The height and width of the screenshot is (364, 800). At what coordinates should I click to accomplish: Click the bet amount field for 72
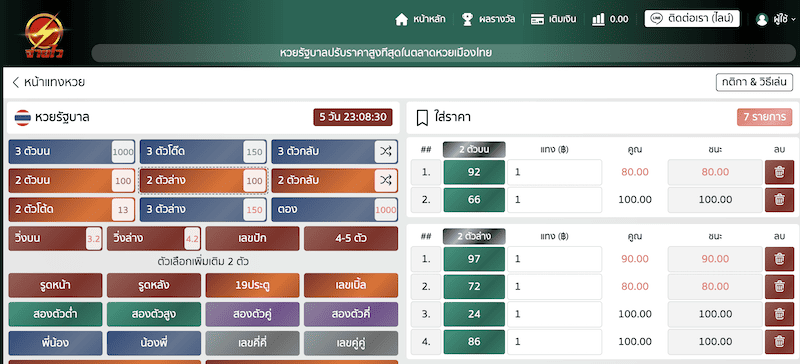coord(555,286)
